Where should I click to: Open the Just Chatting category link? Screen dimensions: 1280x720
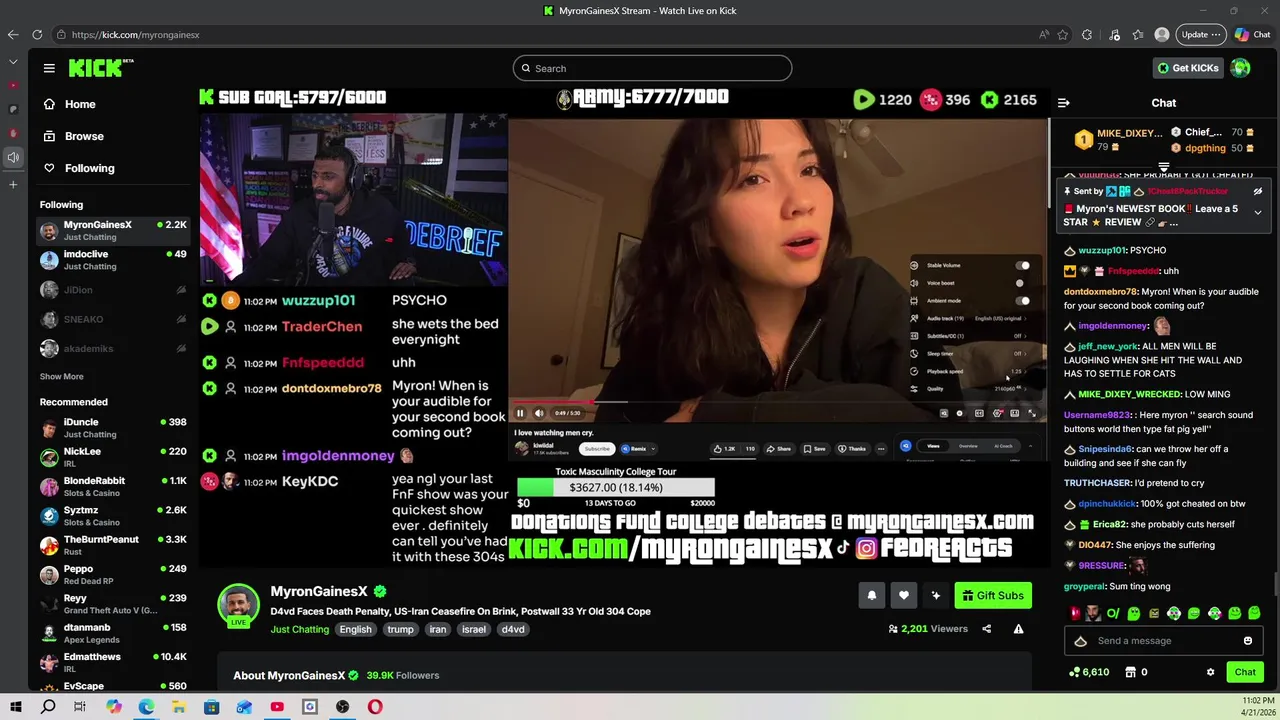tap(299, 629)
